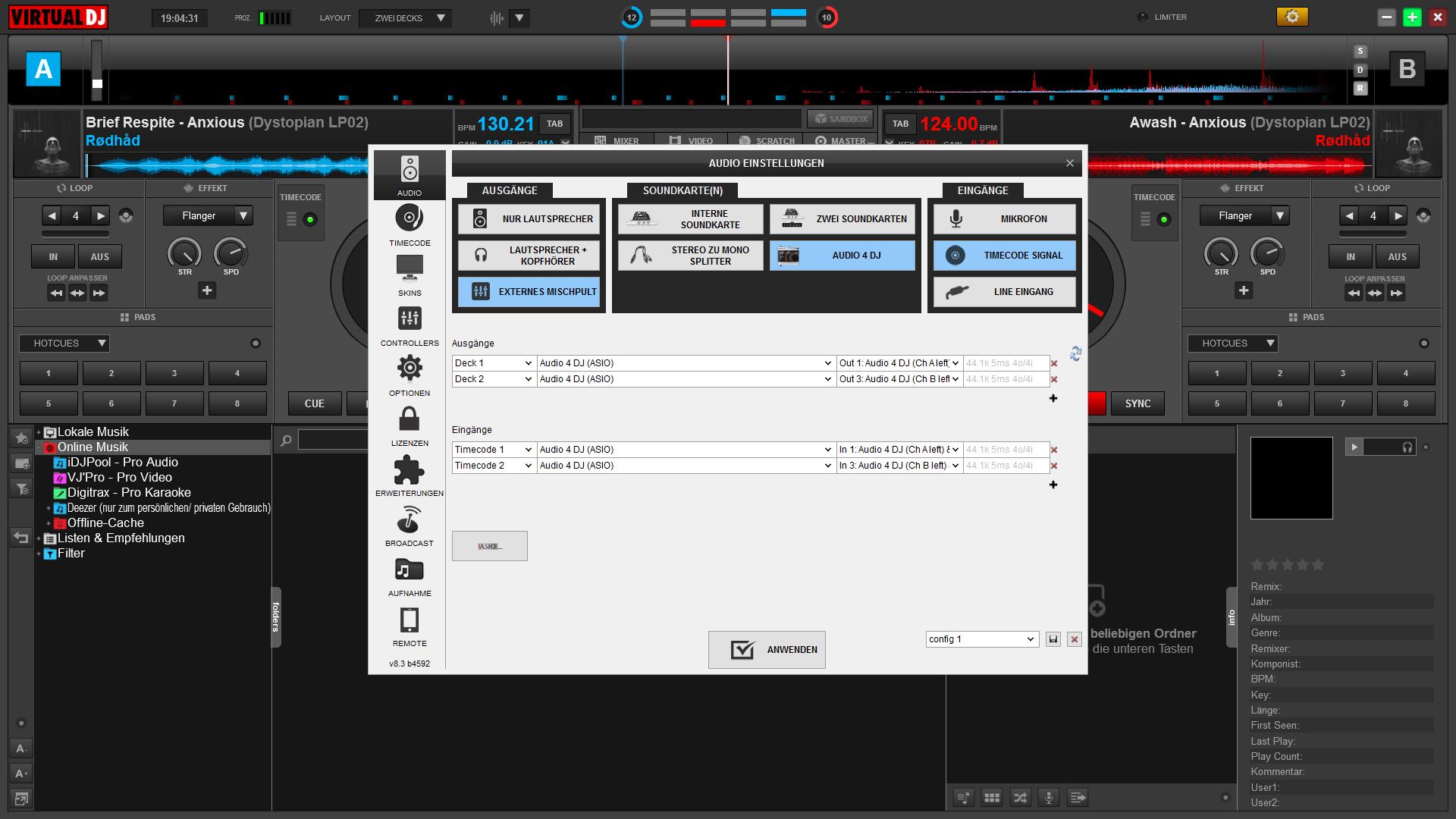Adjust the deck A Flanger STR knob

184,253
